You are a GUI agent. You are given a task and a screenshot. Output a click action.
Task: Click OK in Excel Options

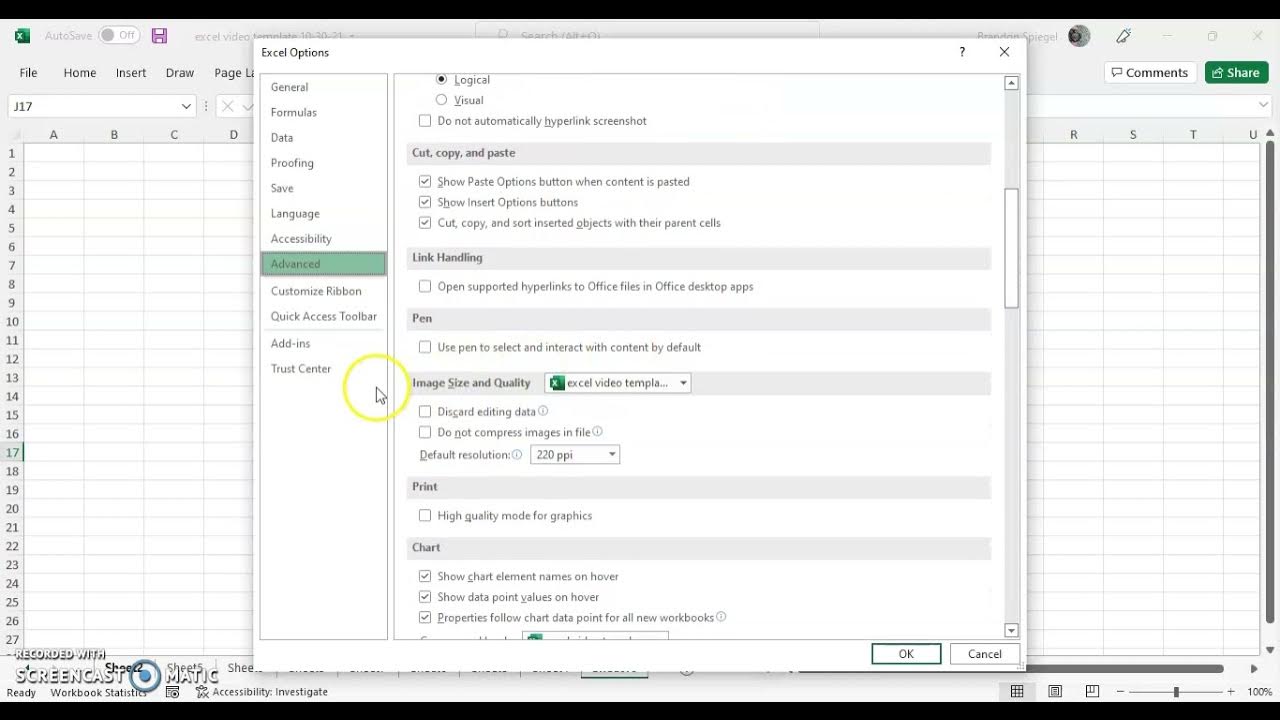(906, 654)
